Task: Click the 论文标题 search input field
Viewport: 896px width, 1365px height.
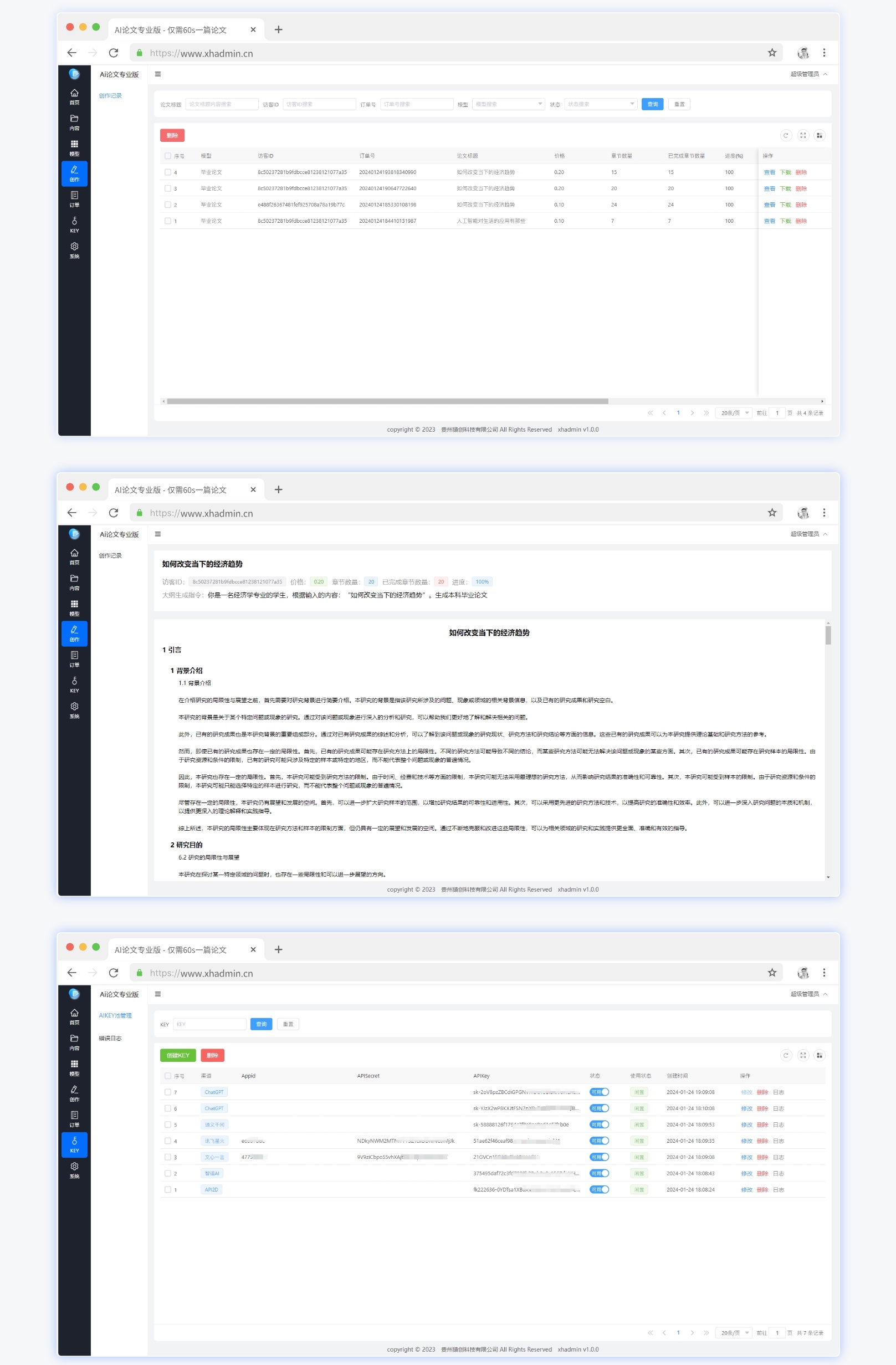Action: tap(221, 104)
